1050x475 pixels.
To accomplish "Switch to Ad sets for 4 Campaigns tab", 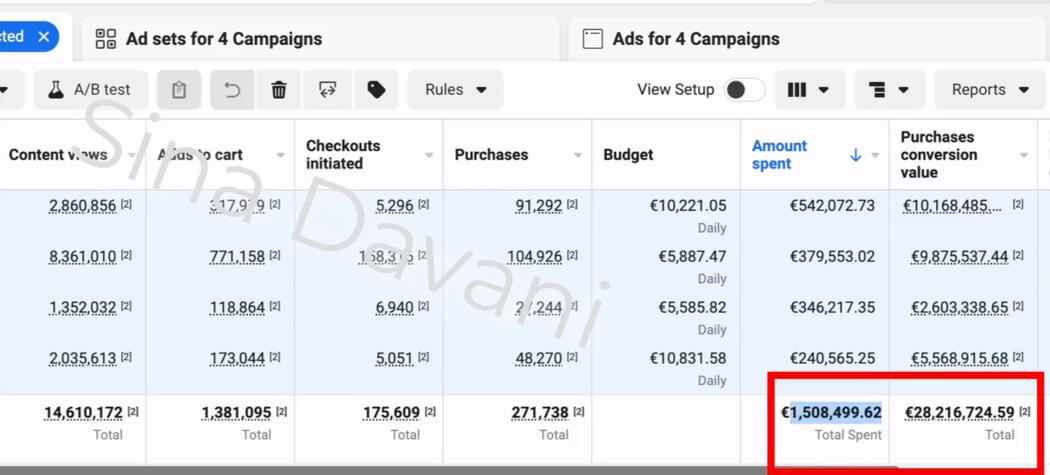I will 222,39.
